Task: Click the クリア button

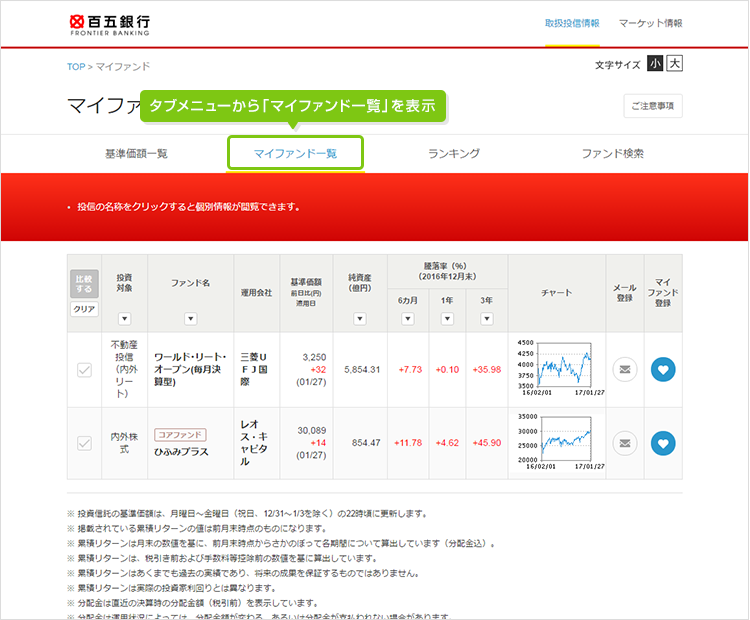Action: click(84, 309)
